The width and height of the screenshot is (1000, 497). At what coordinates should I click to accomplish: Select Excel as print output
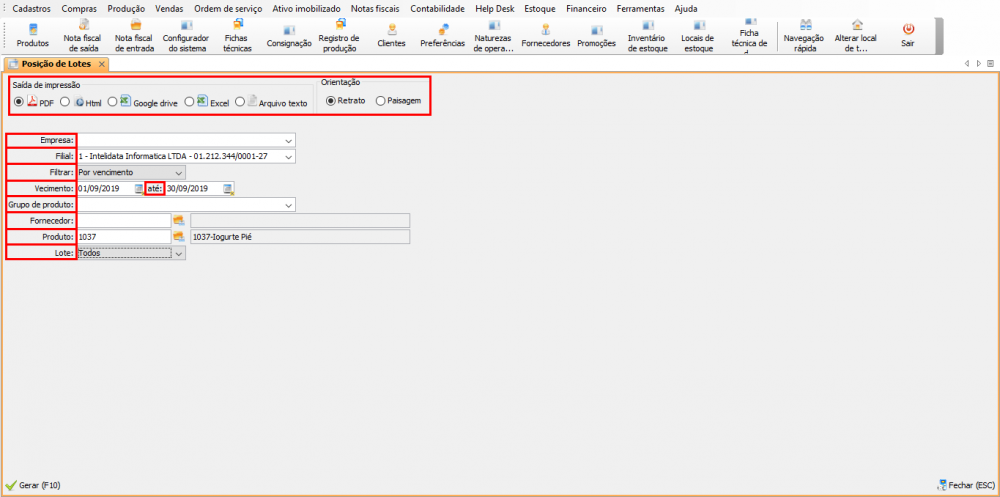pos(190,102)
